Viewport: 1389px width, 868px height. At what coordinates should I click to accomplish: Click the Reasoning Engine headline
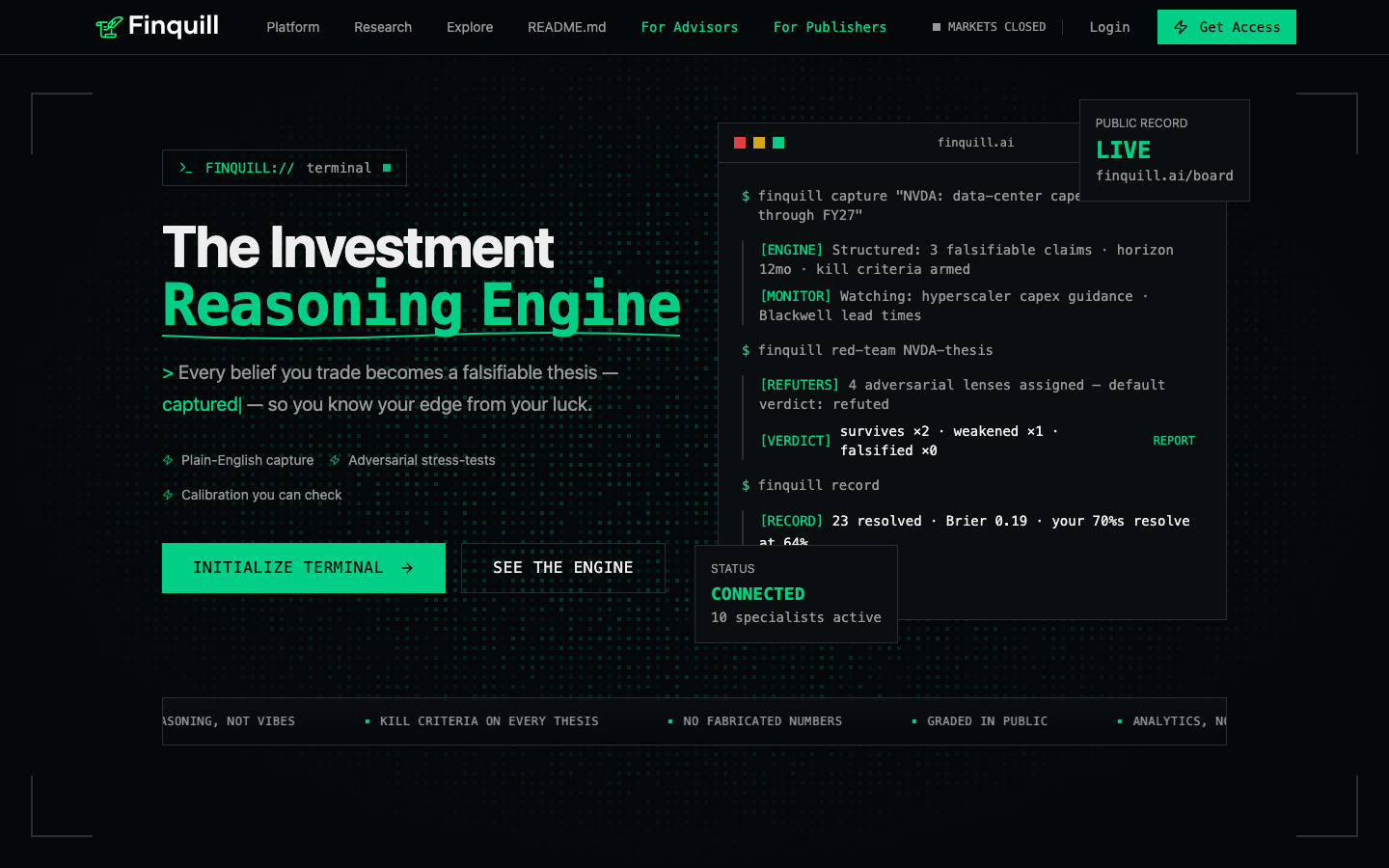[x=422, y=305]
